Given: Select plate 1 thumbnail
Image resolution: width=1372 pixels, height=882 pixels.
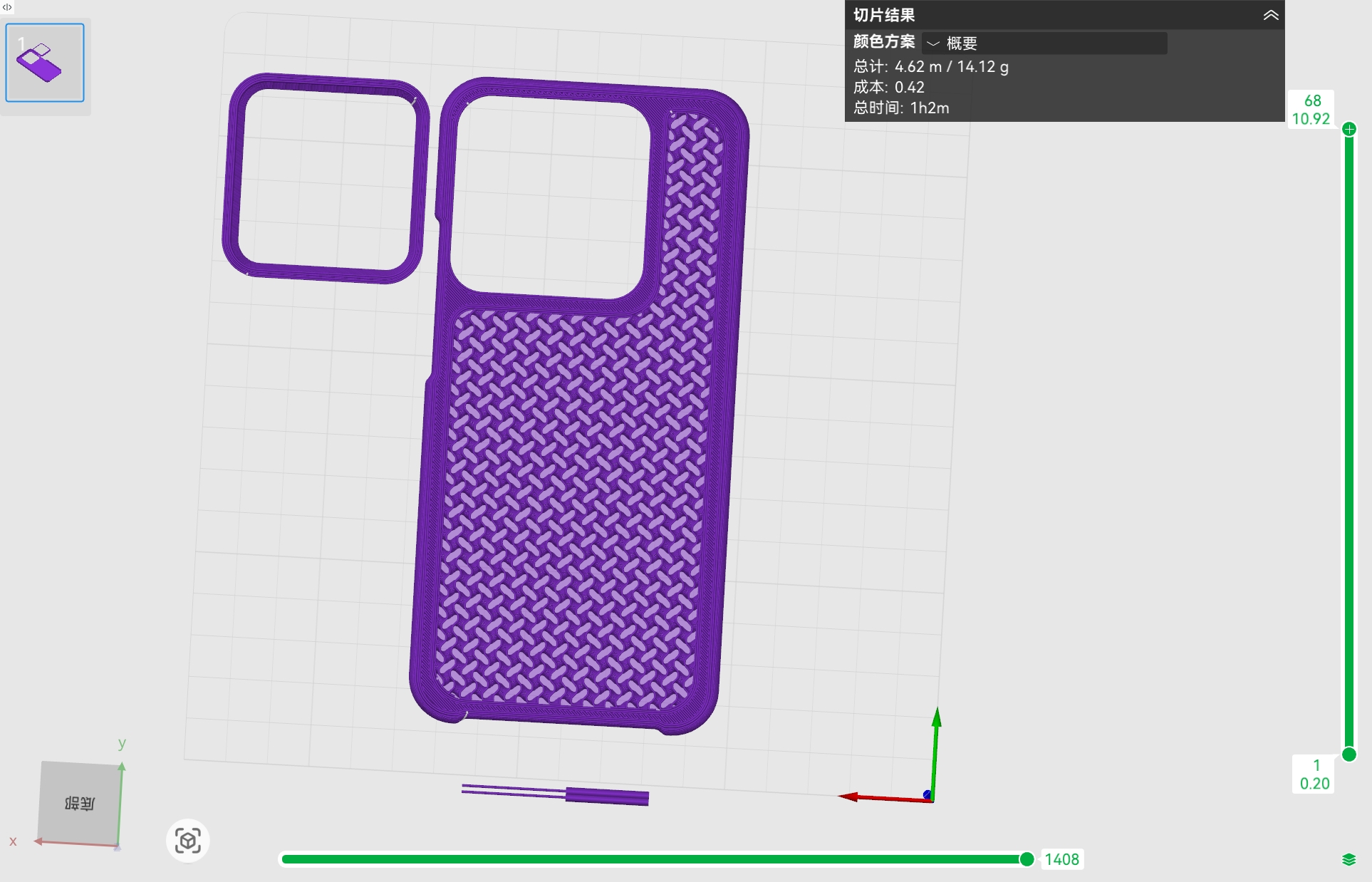Looking at the screenshot, I should tap(45, 63).
